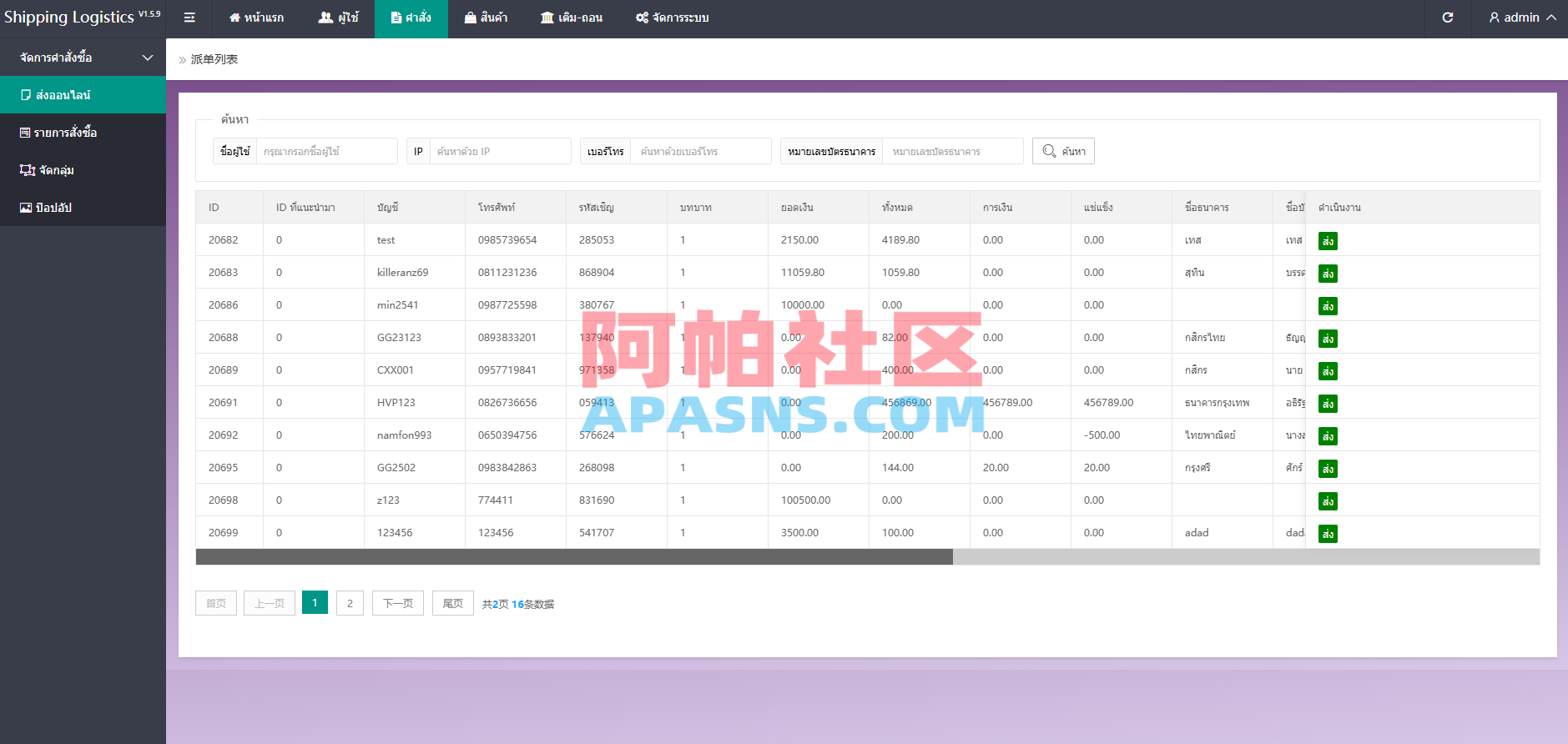This screenshot has height=744, width=1568.
Task: Click the bank name ธนาคารกรุงเทพ cell
Action: tap(1217, 403)
